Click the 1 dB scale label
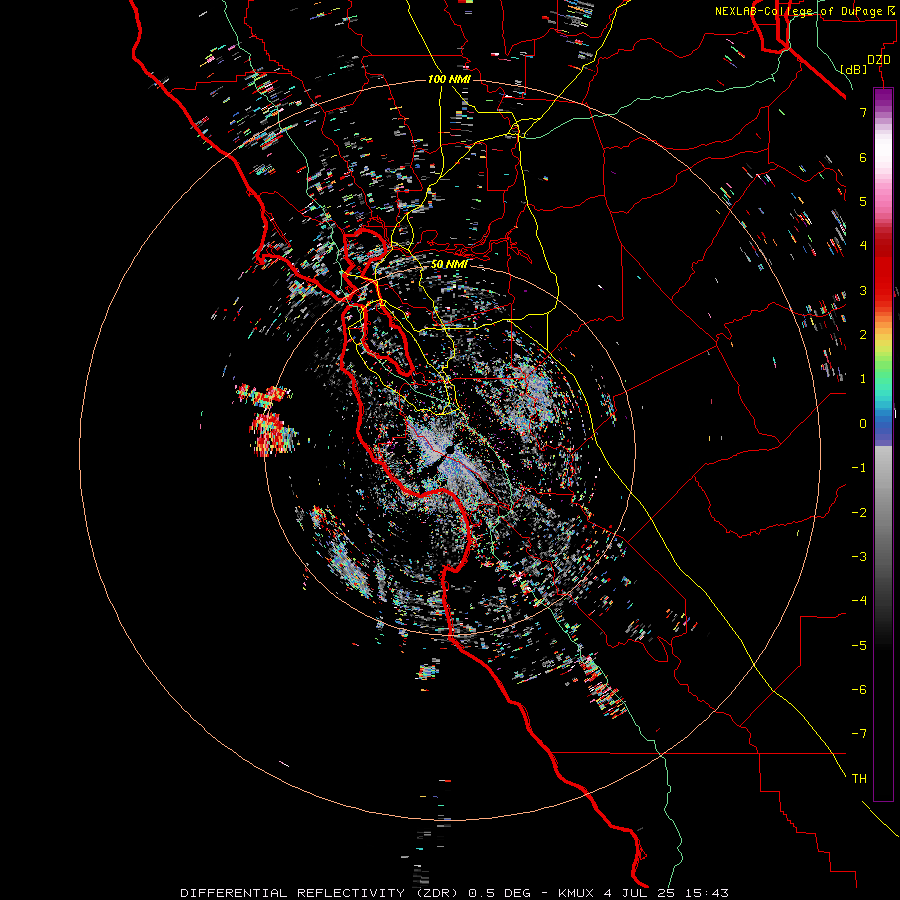Screen dimensions: 900x900 pos(863,379)
